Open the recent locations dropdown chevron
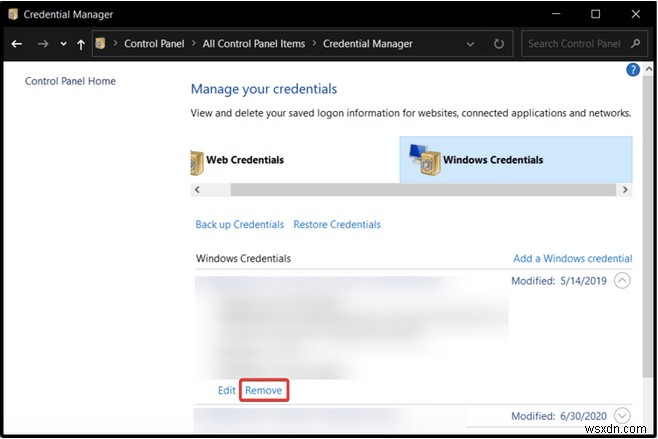658x439 pixels. [63, 44]
